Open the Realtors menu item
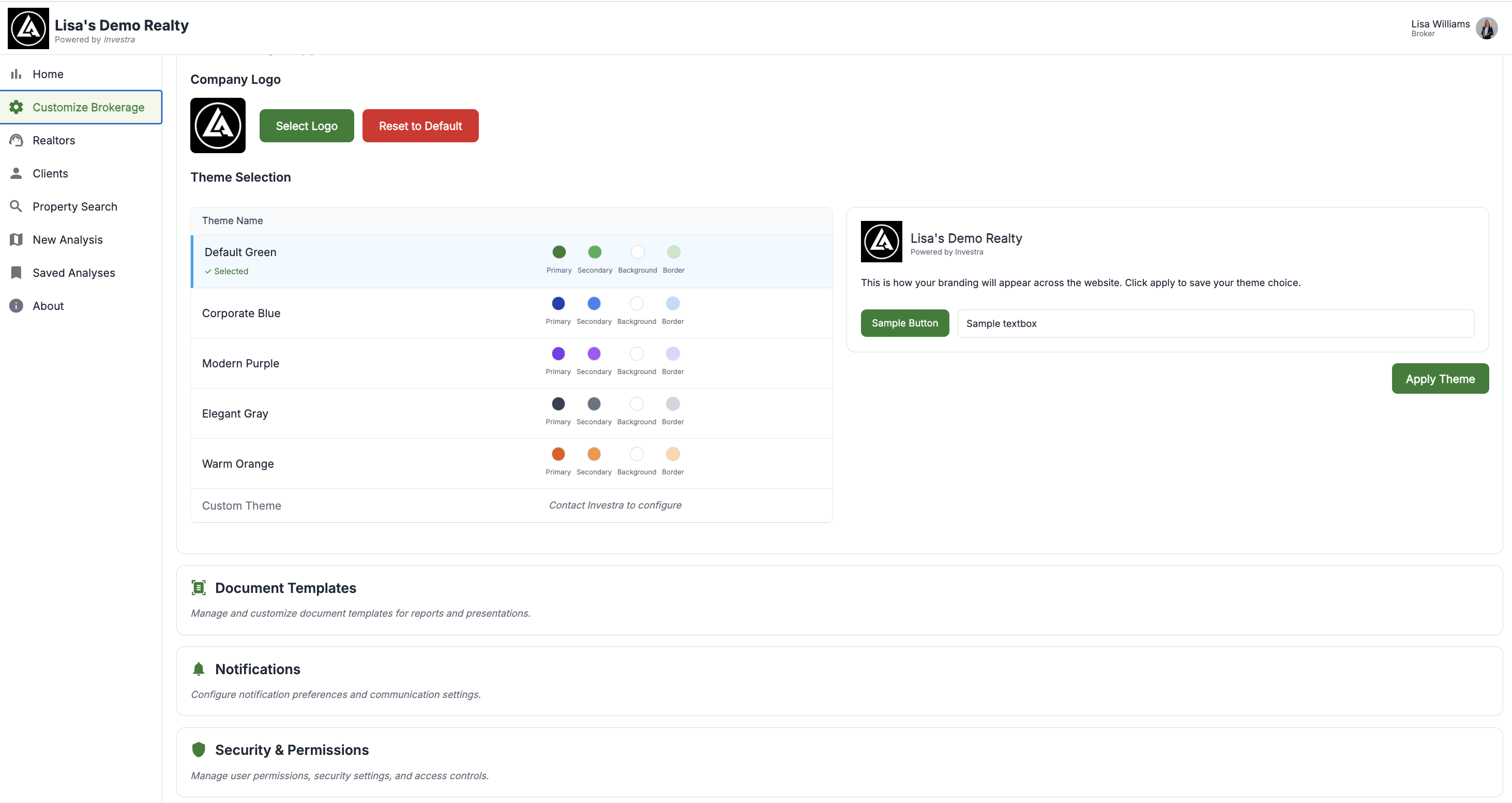Screen dimensions: 1512x803 pos(54,140)
